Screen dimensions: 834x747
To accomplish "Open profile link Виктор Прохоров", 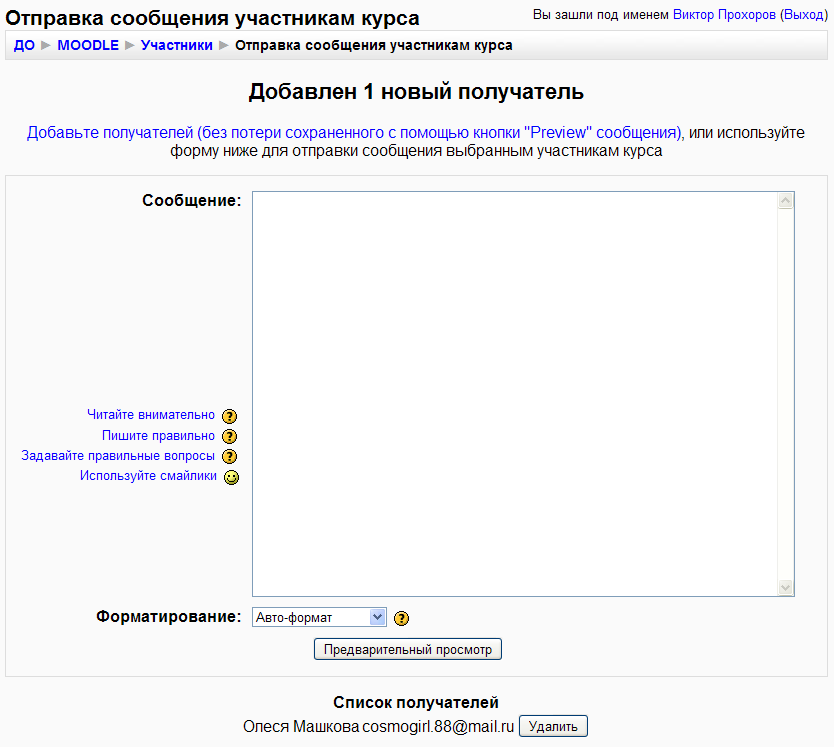I will [724, 15].
